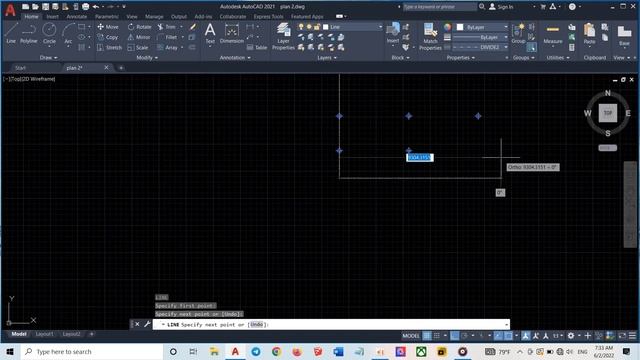Viewport: 640px width, 360px height.
Task: Toggle annotation object visibility in status bar
Action: pos(526,336)
